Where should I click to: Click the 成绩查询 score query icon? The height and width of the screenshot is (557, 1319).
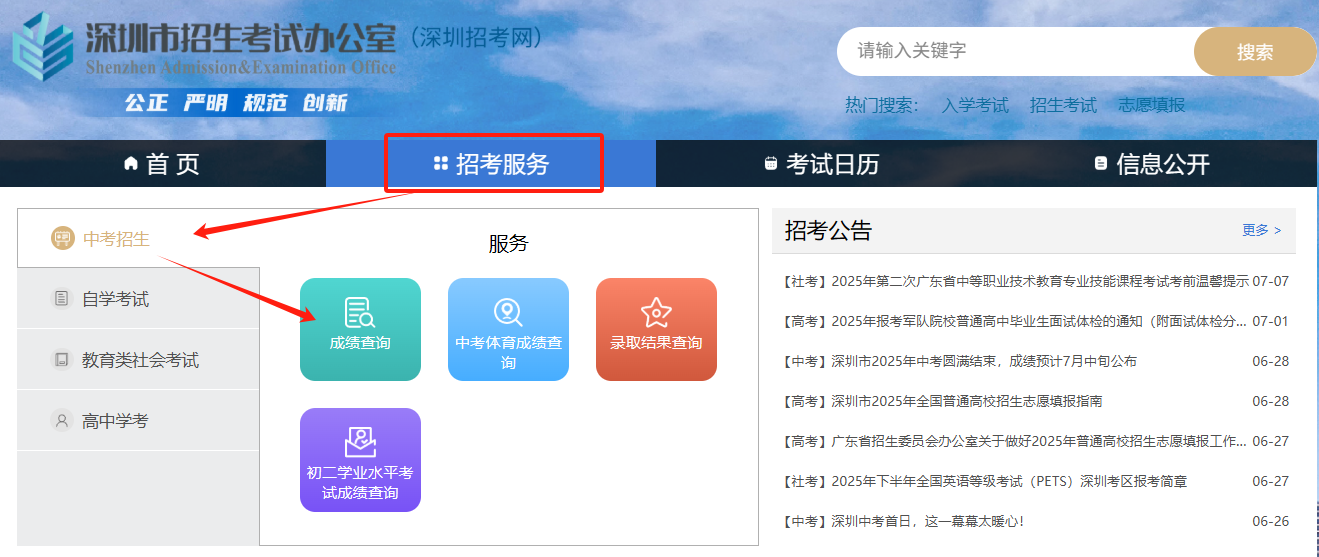pos(360,313)
